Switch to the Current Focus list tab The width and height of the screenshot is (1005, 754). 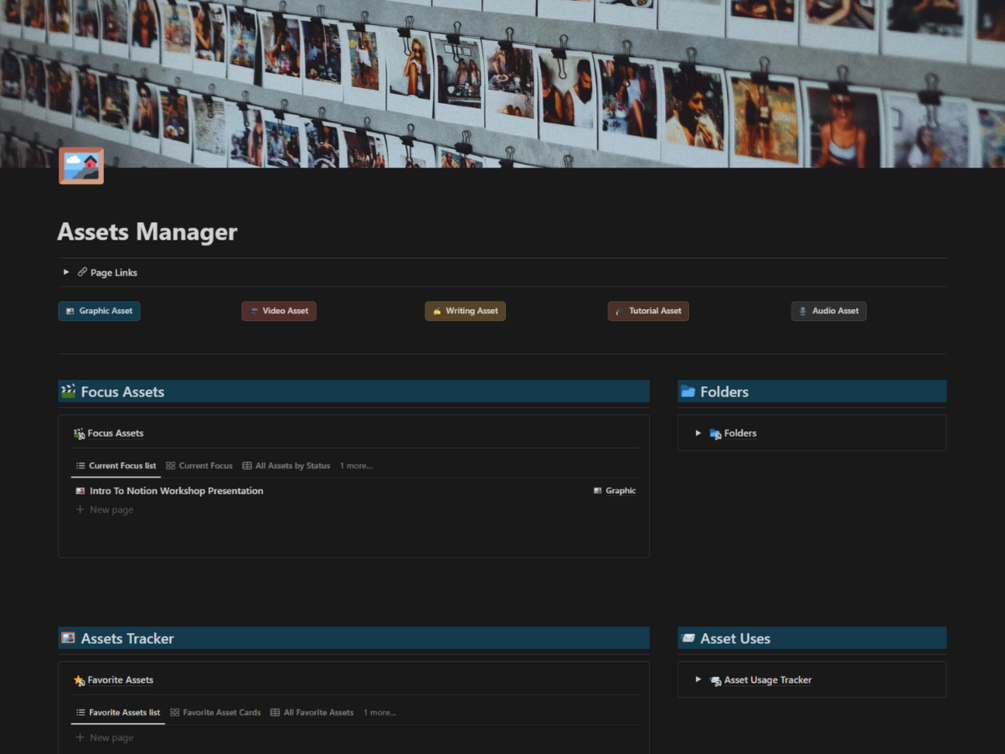click(116, 465)
